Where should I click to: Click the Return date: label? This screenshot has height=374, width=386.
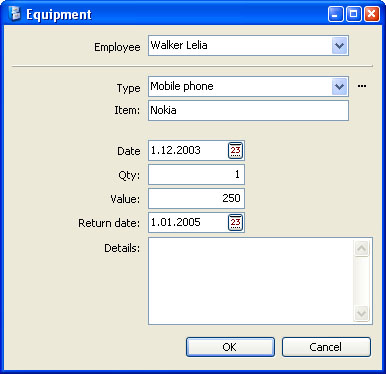(x=109, y=223)
